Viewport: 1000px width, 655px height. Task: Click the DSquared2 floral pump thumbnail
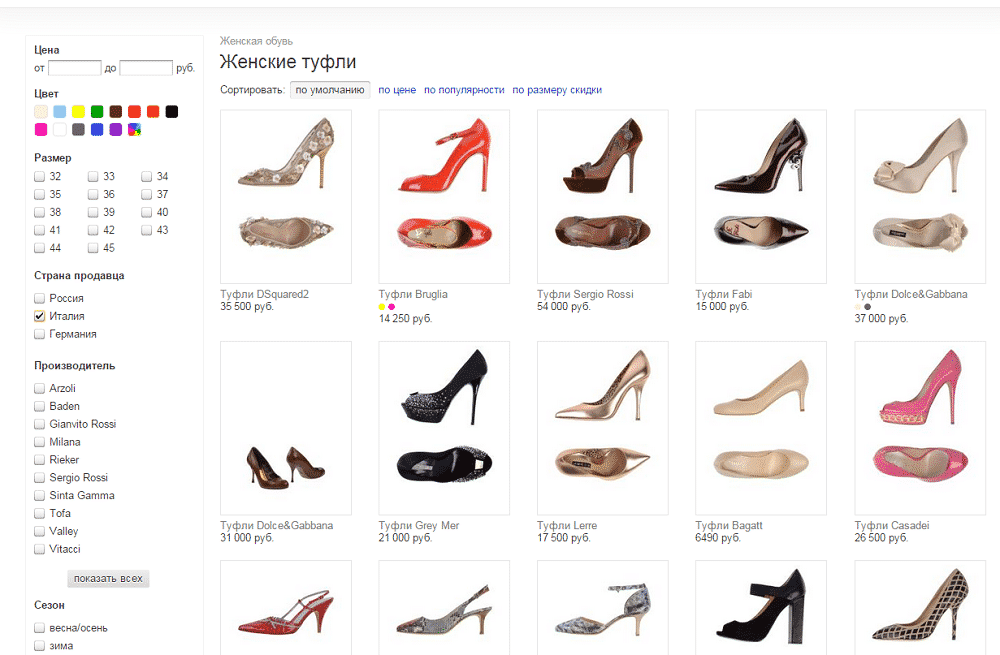click(286, 196)
